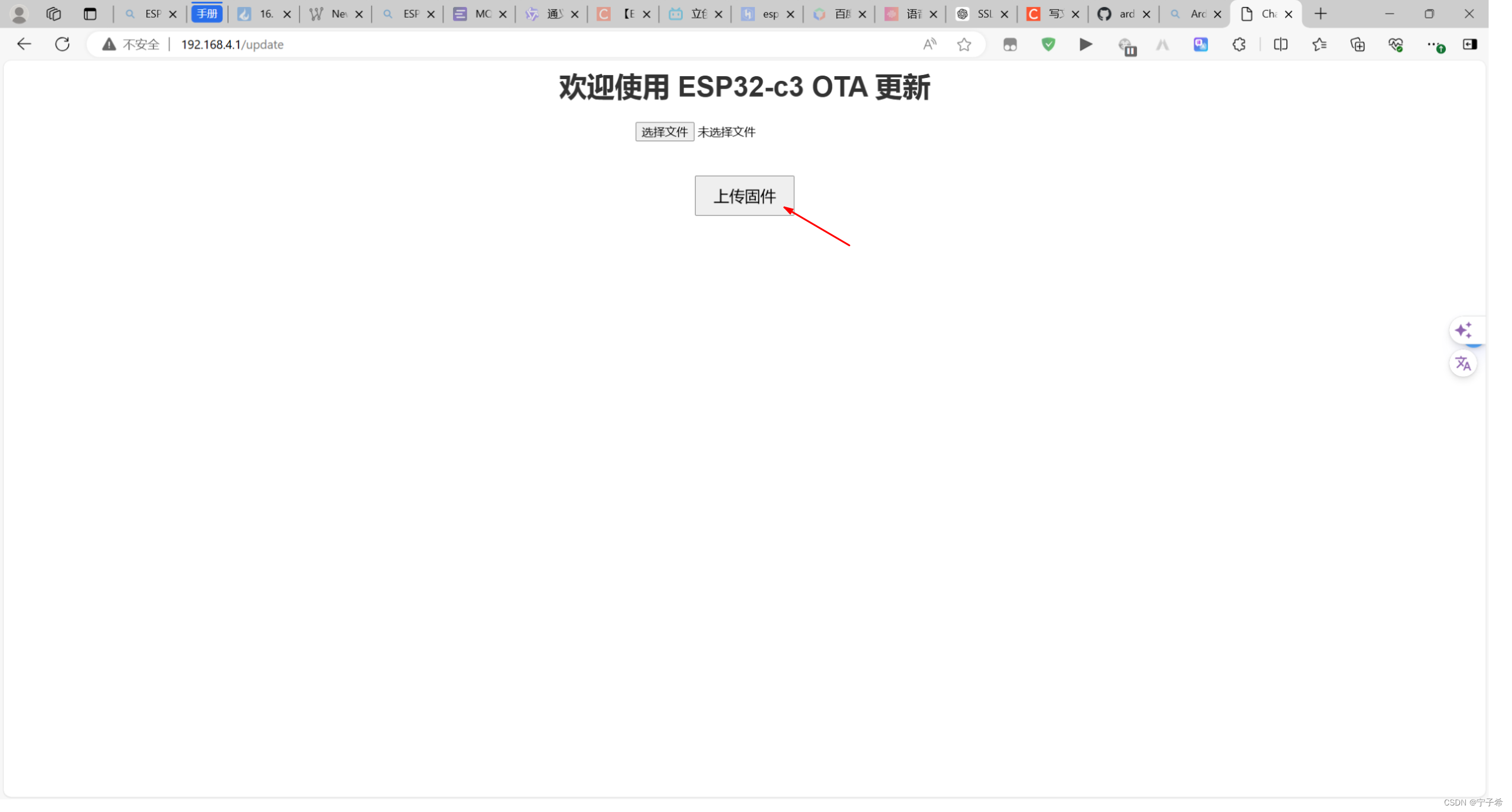Add page to favorites with star icon
The image size is (1512, 812).
point(964,44)
